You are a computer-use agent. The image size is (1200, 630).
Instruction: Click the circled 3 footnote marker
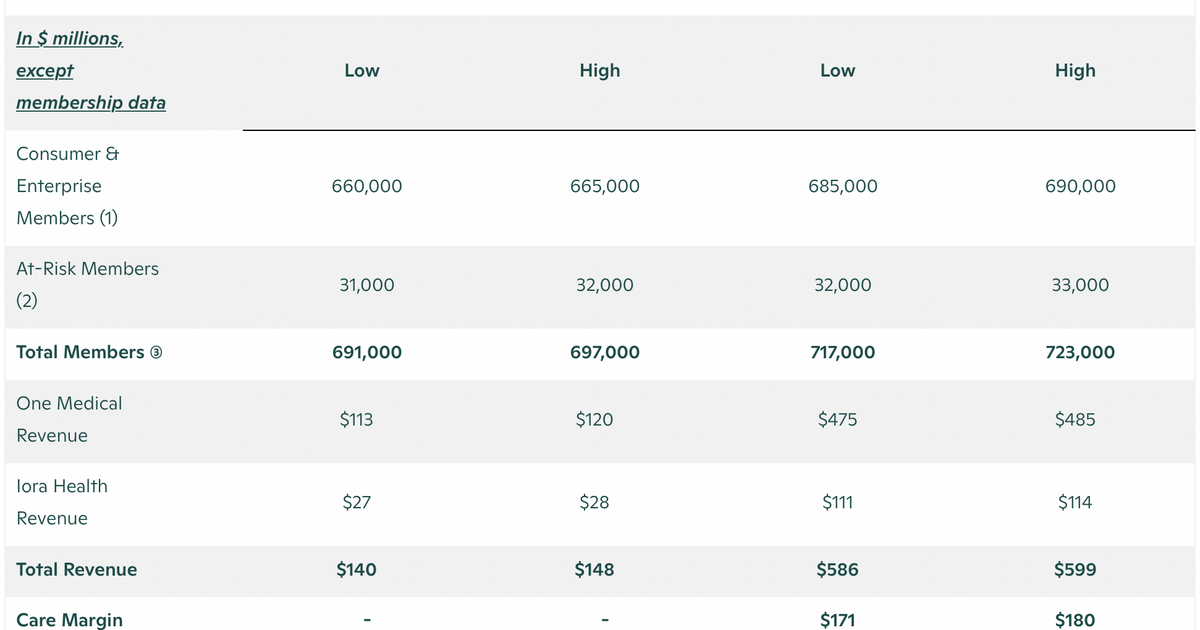[157, 353]
